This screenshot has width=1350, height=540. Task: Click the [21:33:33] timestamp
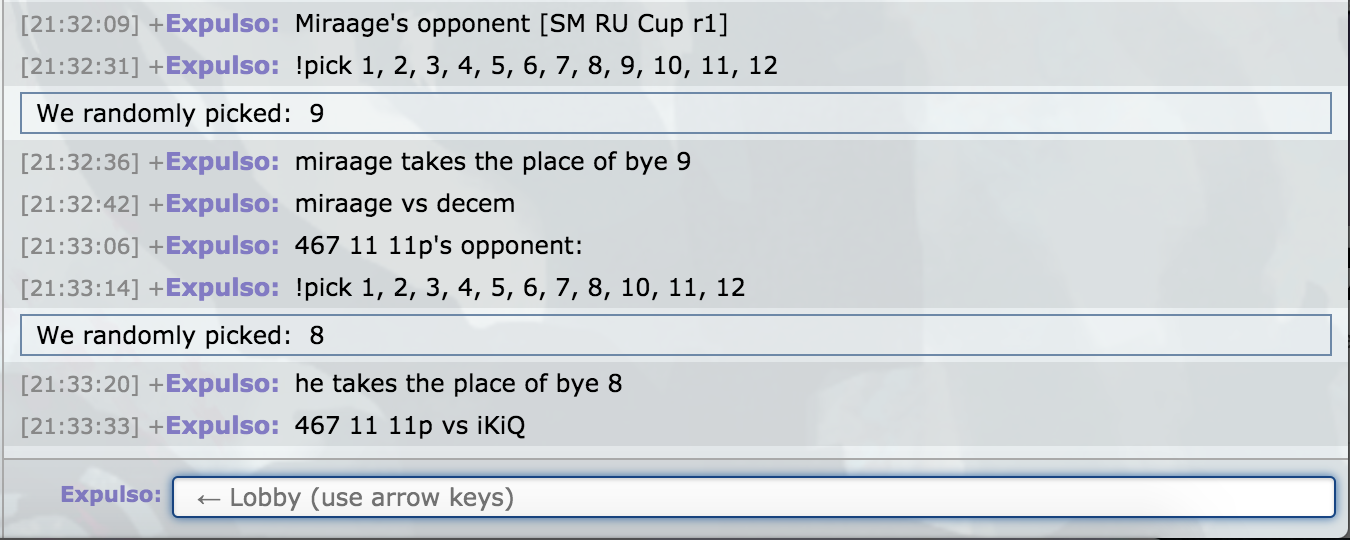click(x=80, y=426)
